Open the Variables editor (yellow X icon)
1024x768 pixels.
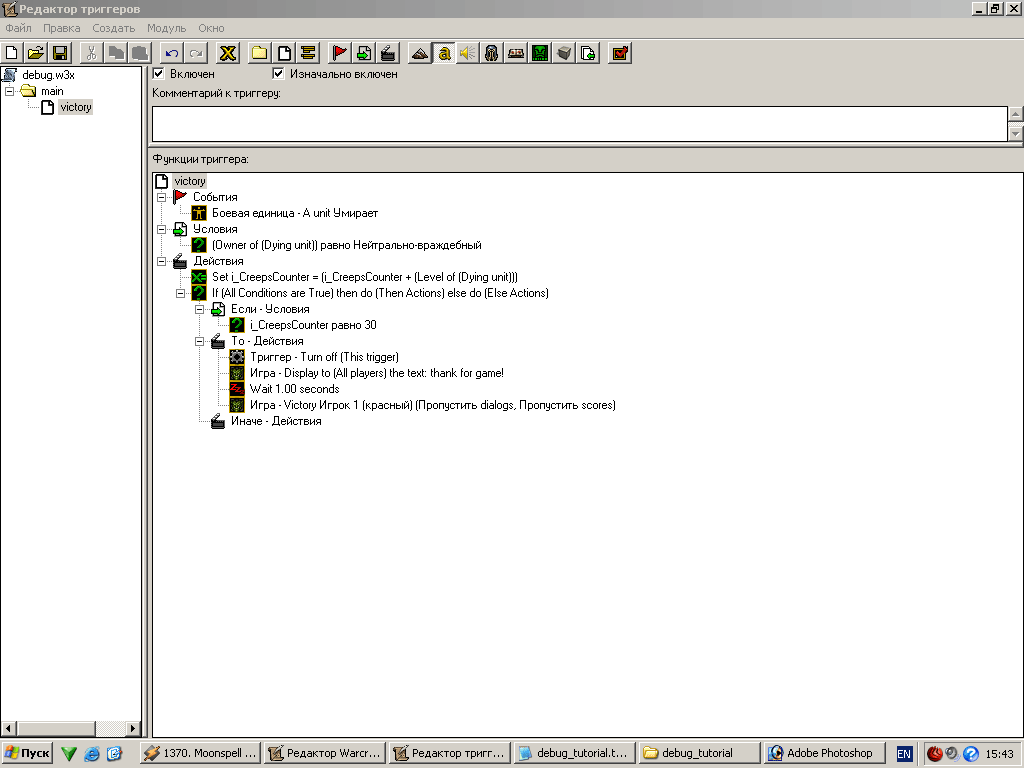pos(228,53)
